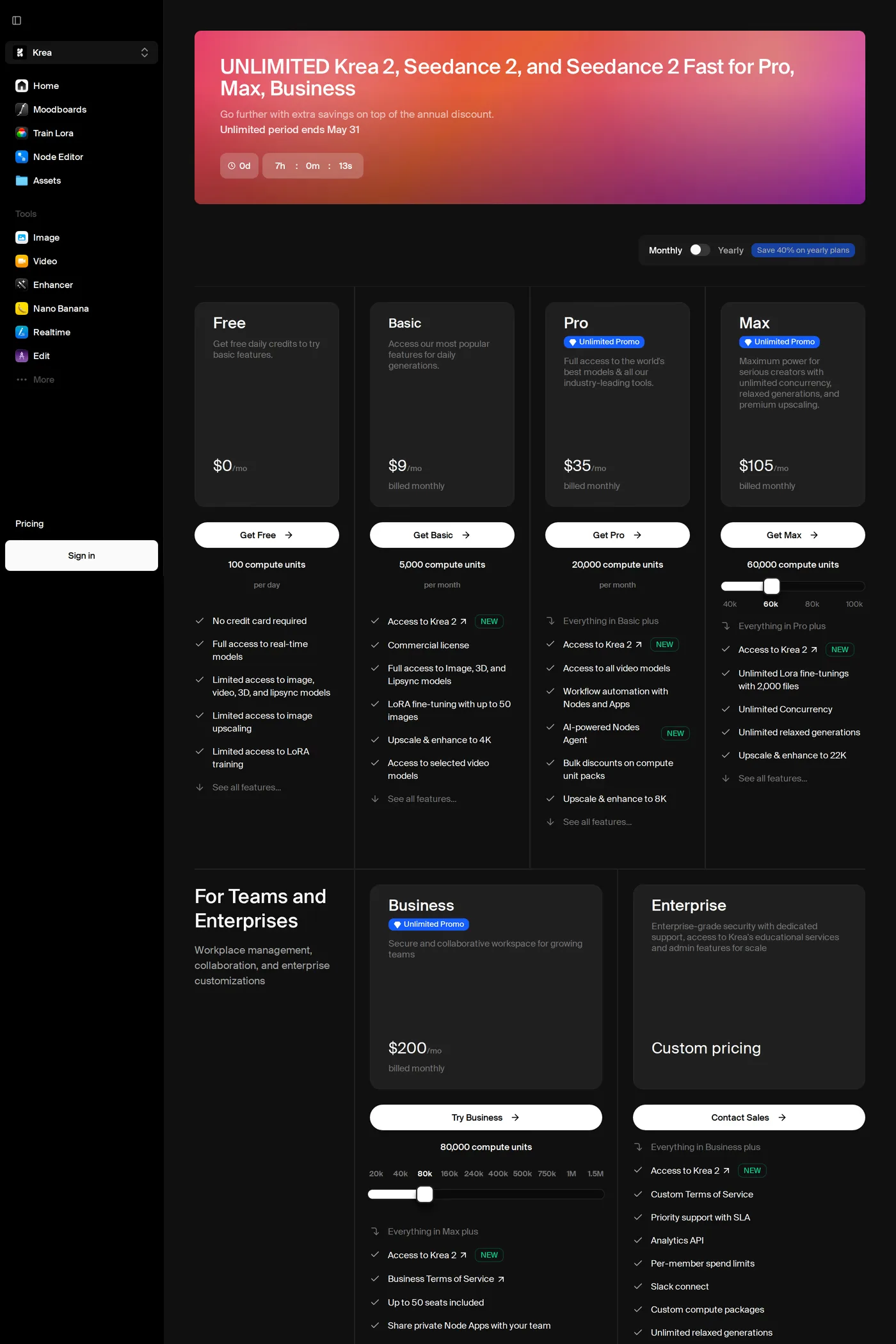The height and width of the screenshot is (1344, 896).
Task: Click the Everything in Max plus arrow icon
Action: pos(375,1231)
